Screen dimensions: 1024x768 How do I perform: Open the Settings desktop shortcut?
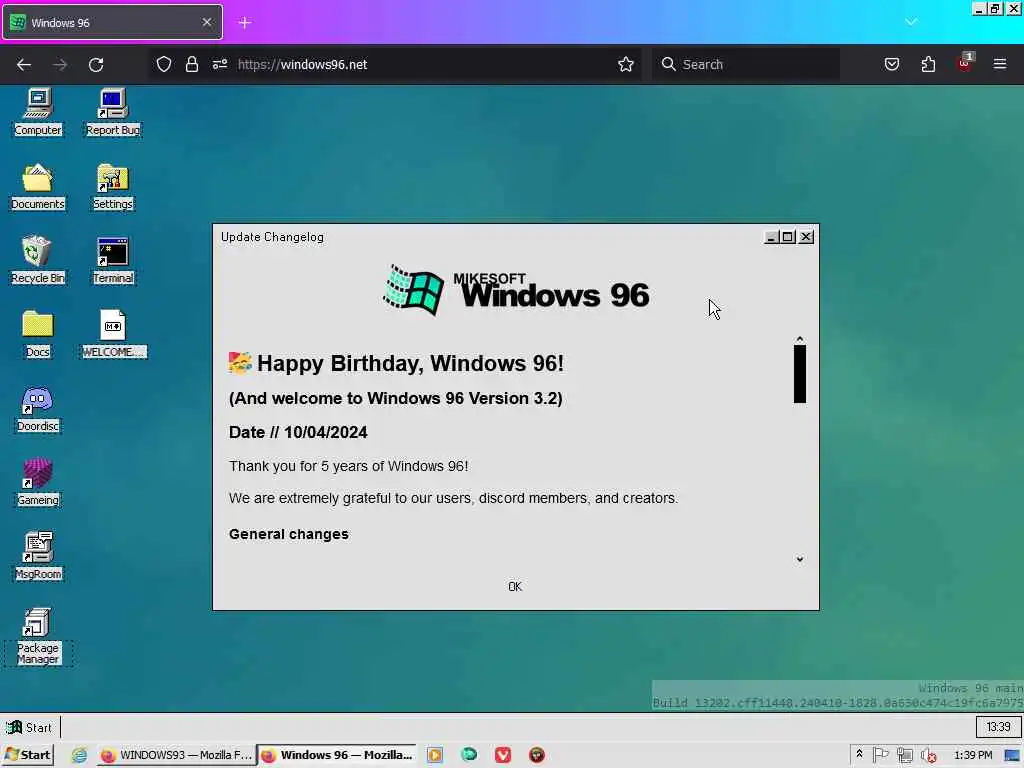click(112, 187)
